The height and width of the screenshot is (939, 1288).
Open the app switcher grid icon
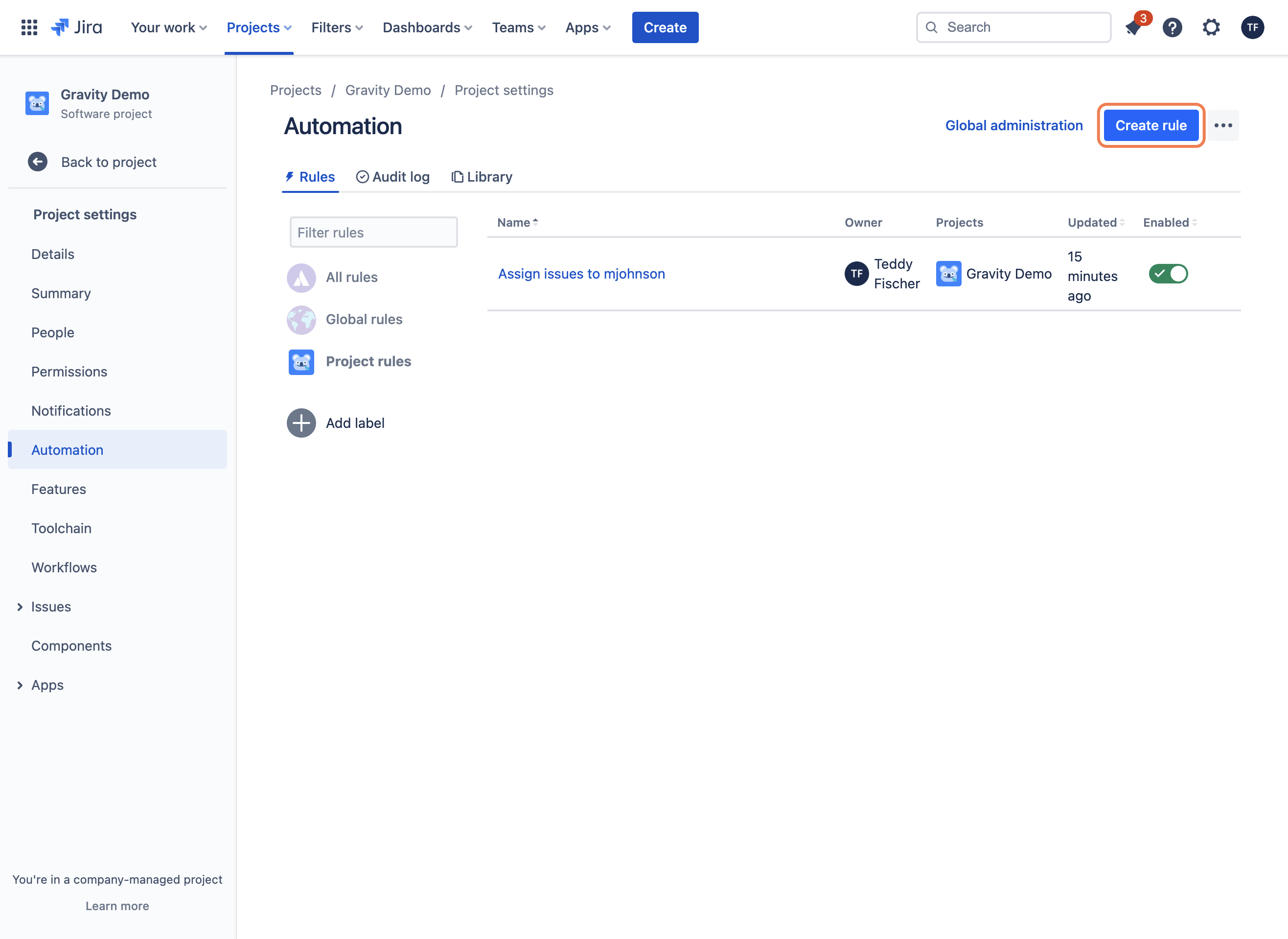(x=29, y=27)
